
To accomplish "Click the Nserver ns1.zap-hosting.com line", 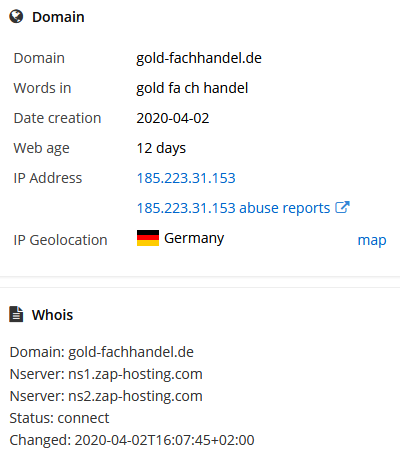I will (106, 374).
